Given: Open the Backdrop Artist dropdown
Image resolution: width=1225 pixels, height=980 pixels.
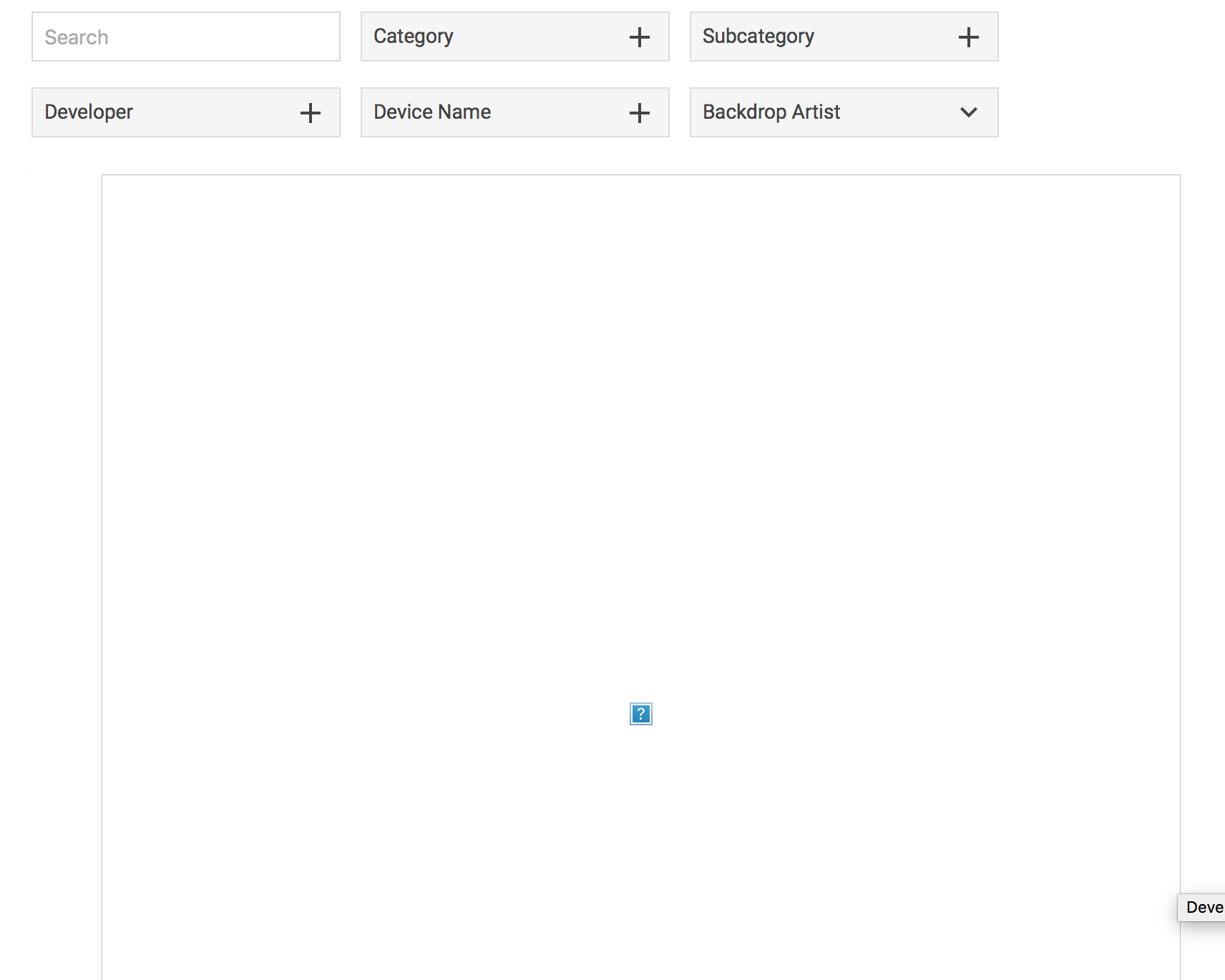Looking at the screenshot, I should click(844, 112).
